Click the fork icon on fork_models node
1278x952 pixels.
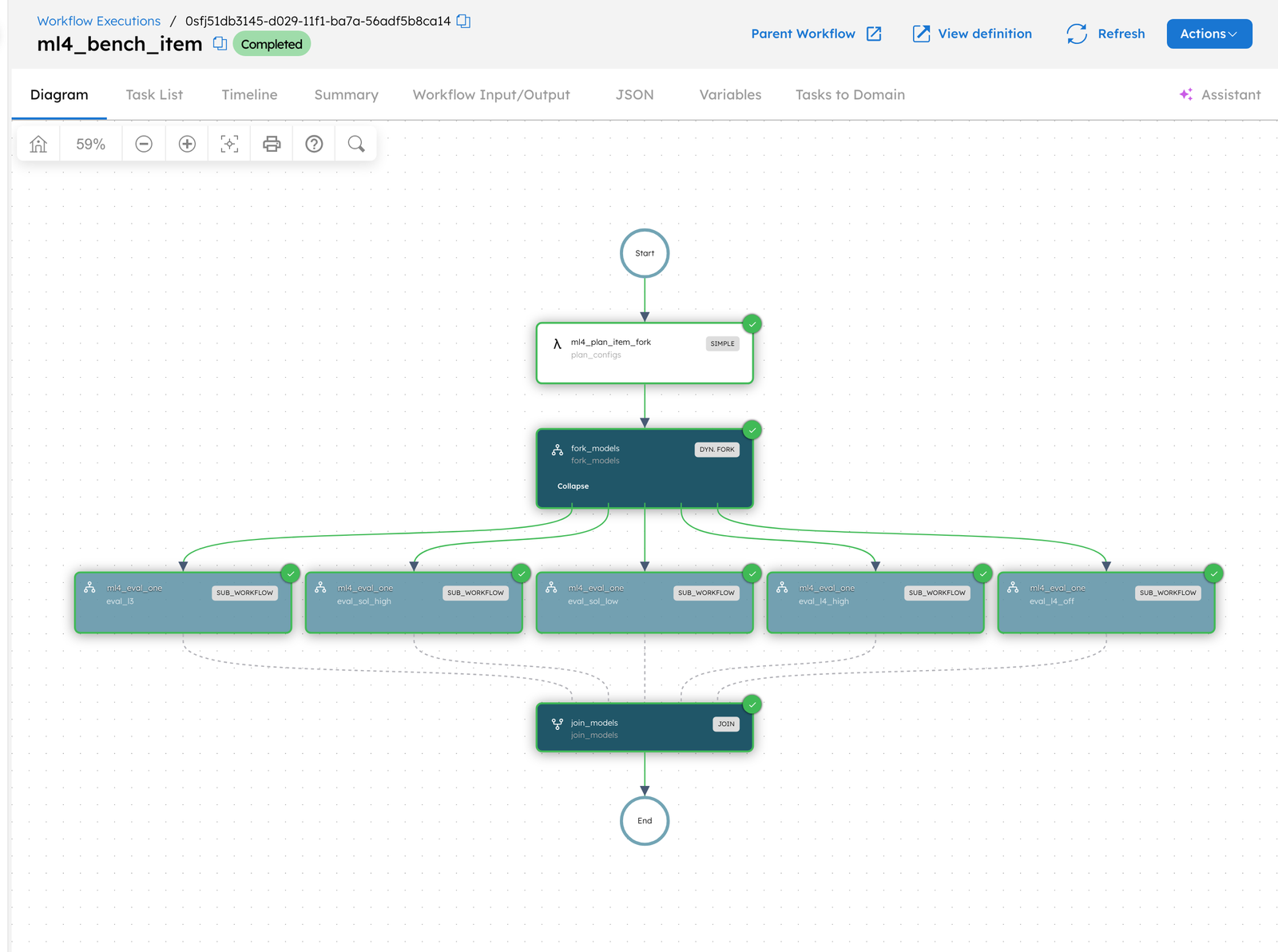pos(558,450)
